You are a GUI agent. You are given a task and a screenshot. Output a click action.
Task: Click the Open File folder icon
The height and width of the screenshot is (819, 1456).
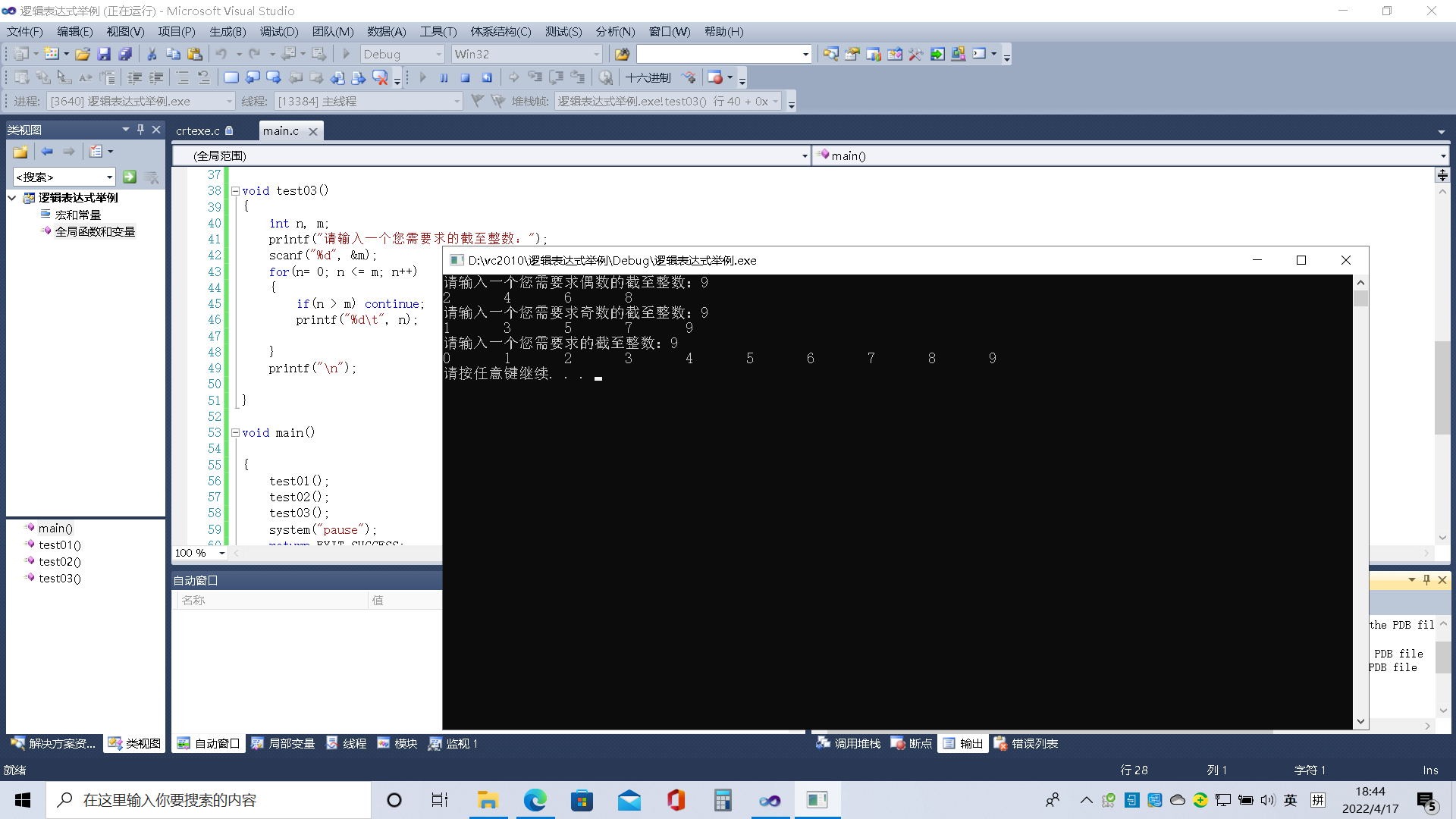(x=83, y=55)
